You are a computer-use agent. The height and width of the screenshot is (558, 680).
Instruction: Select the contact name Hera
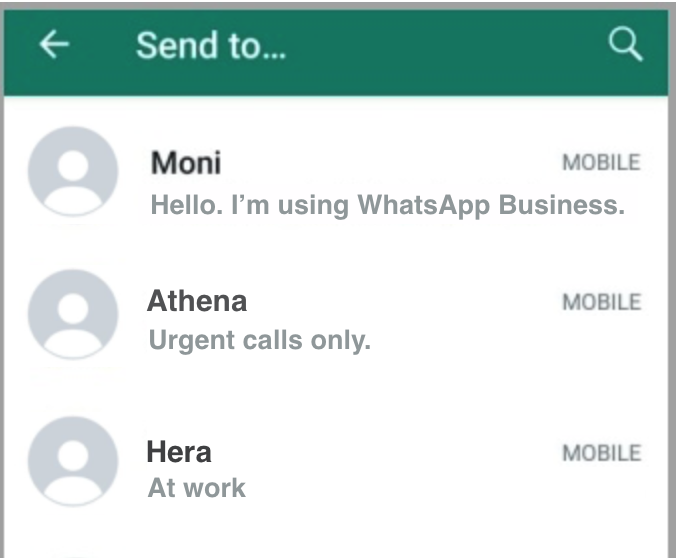tap(179, 452)
